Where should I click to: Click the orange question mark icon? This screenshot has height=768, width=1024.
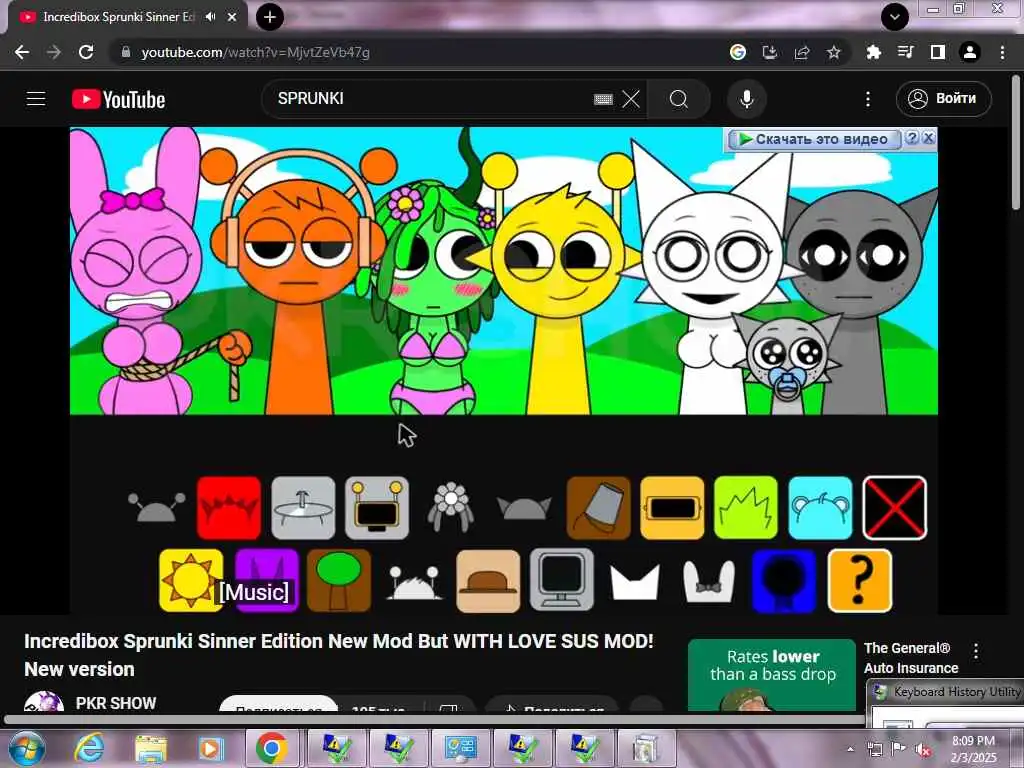click(859, 580)
